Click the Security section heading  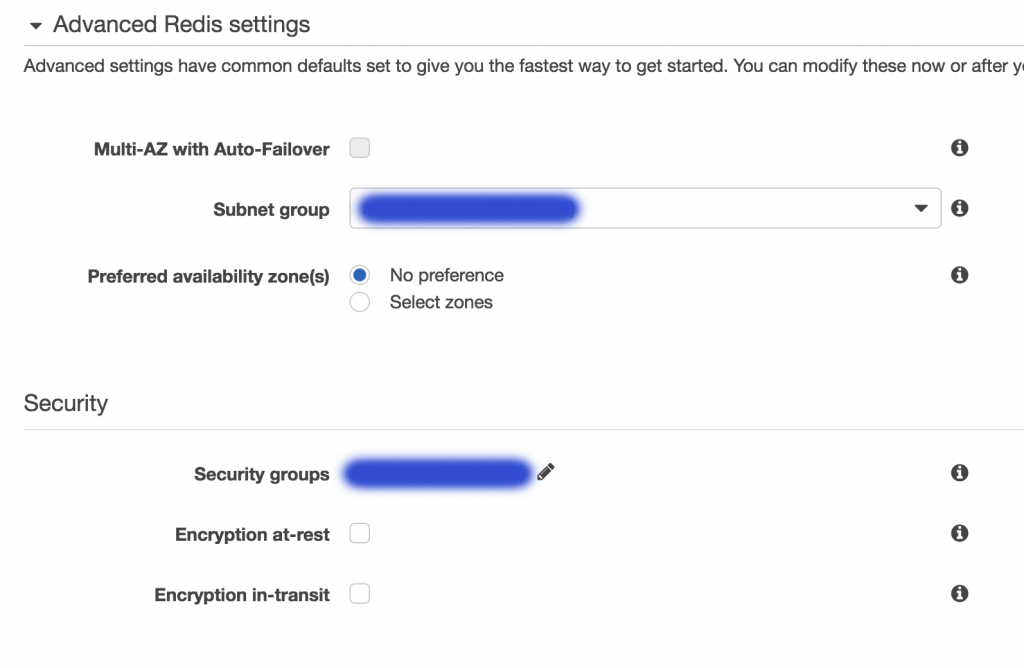tap(66, 403)
